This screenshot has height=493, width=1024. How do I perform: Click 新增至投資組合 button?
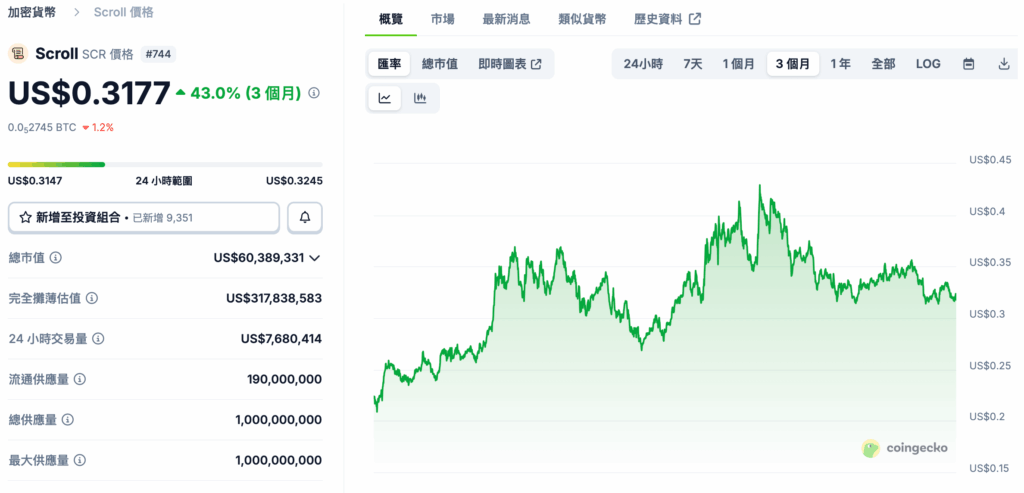(x=144, y=218)
